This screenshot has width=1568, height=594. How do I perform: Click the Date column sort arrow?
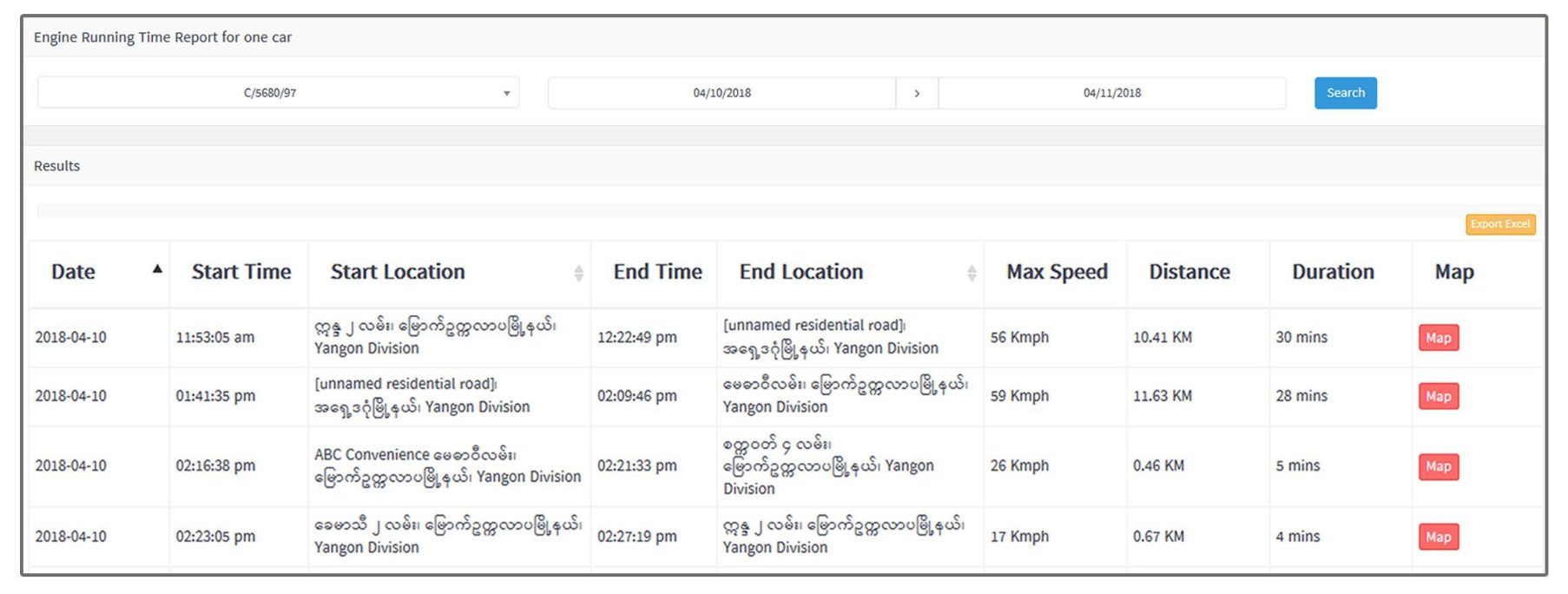157,270
